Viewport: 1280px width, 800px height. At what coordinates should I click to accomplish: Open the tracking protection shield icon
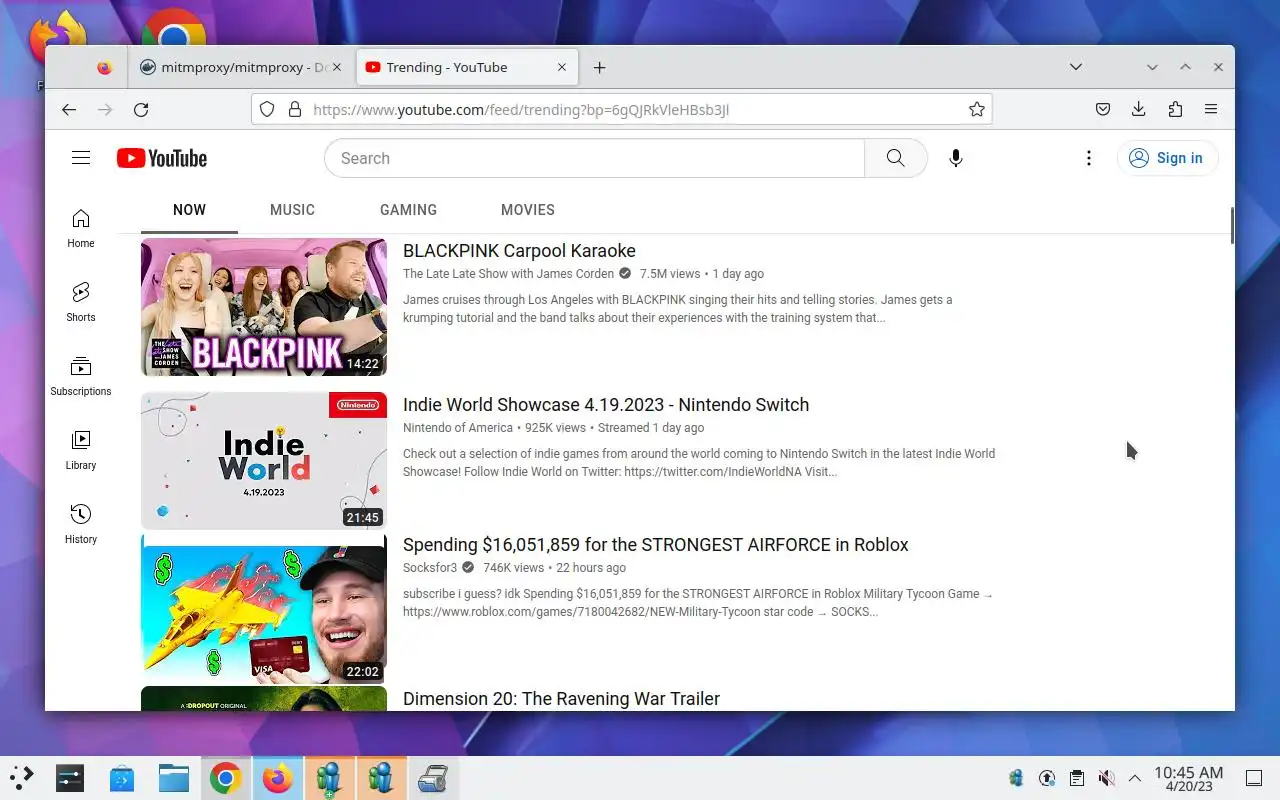[x=267, y=110]
